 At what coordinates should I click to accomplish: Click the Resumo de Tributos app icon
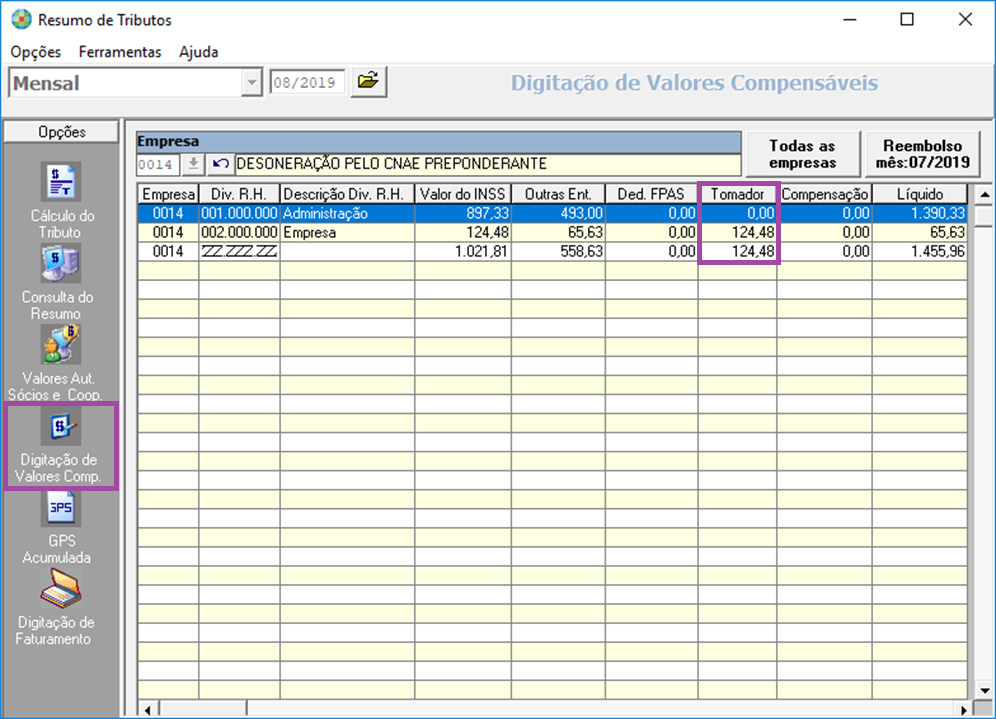pos(21,20)
